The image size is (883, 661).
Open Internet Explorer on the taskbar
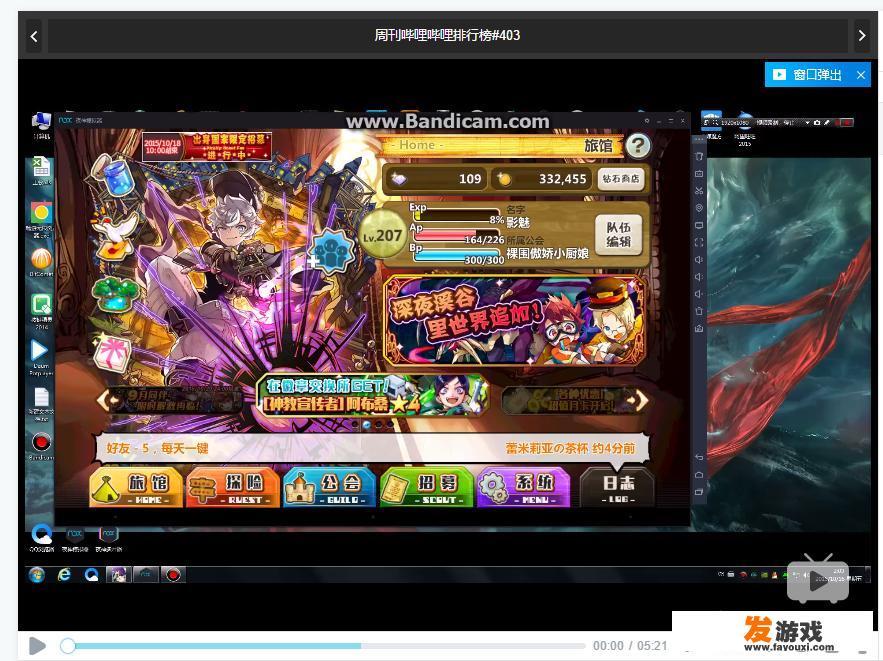click(65, 575)
